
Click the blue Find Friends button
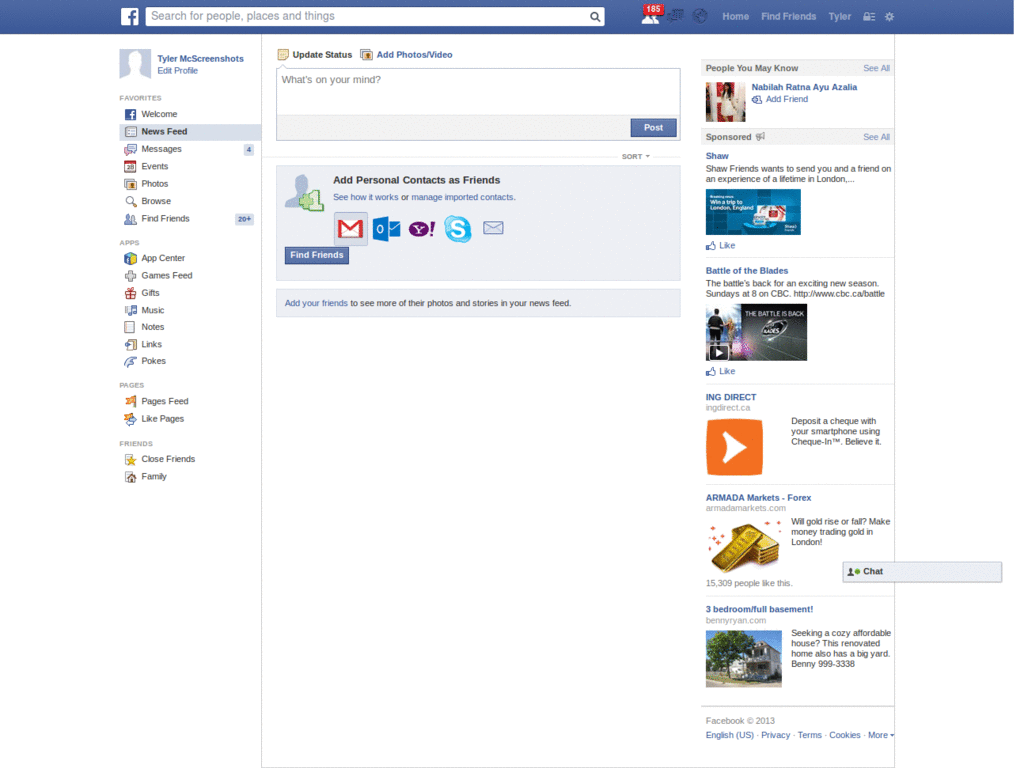pos(317,255)
